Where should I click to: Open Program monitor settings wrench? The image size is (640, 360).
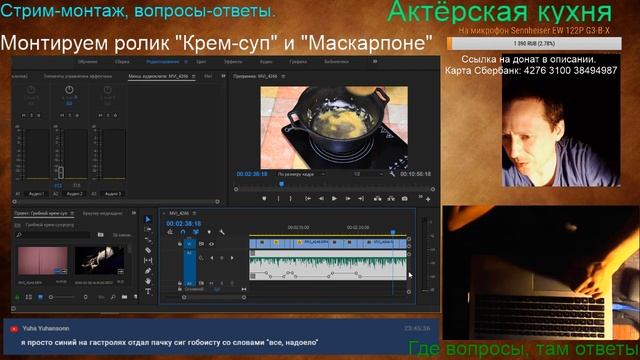pos(392,174)
